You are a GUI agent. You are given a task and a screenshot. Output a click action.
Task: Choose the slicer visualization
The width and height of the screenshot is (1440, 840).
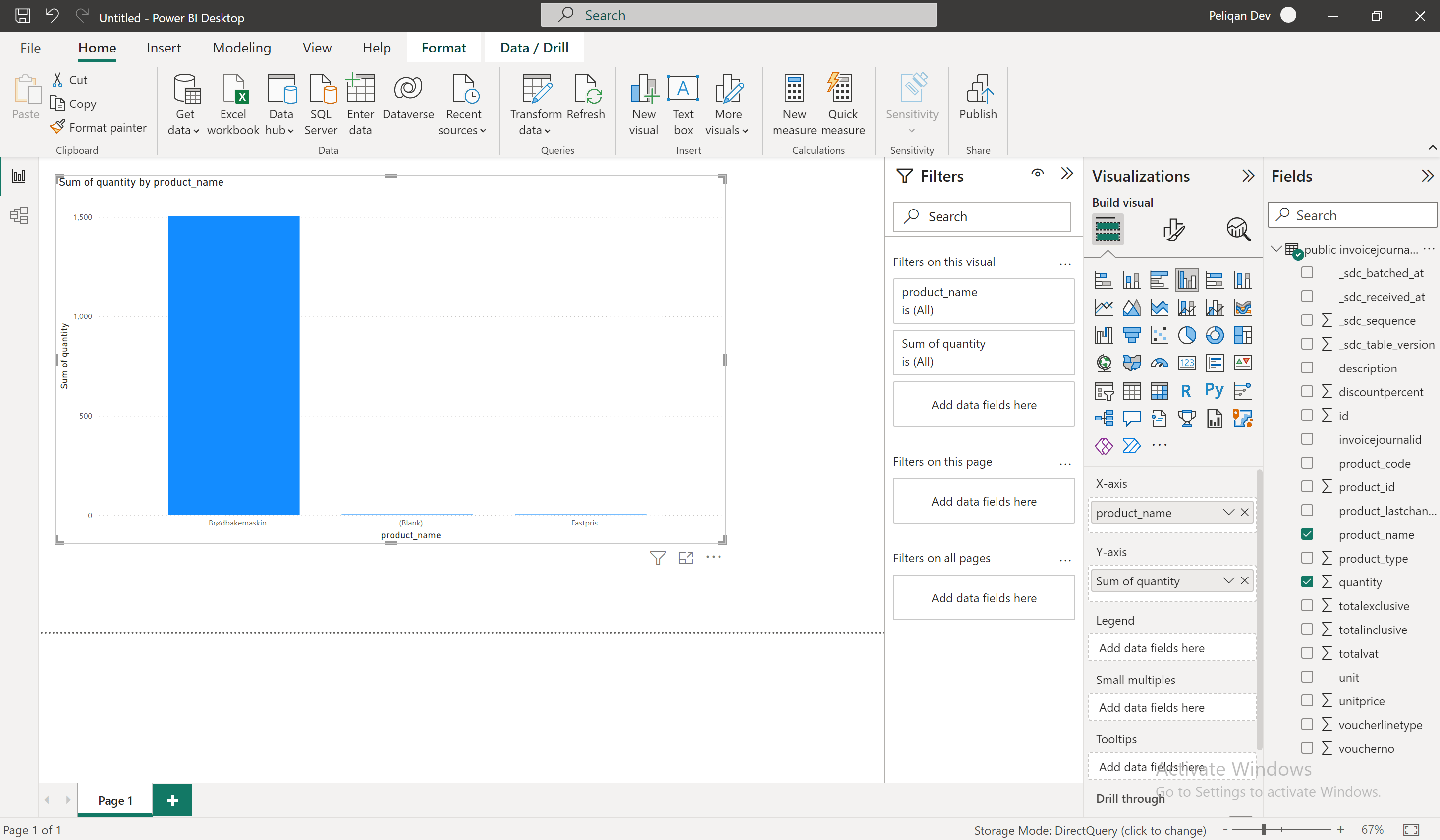[1104, 391]
